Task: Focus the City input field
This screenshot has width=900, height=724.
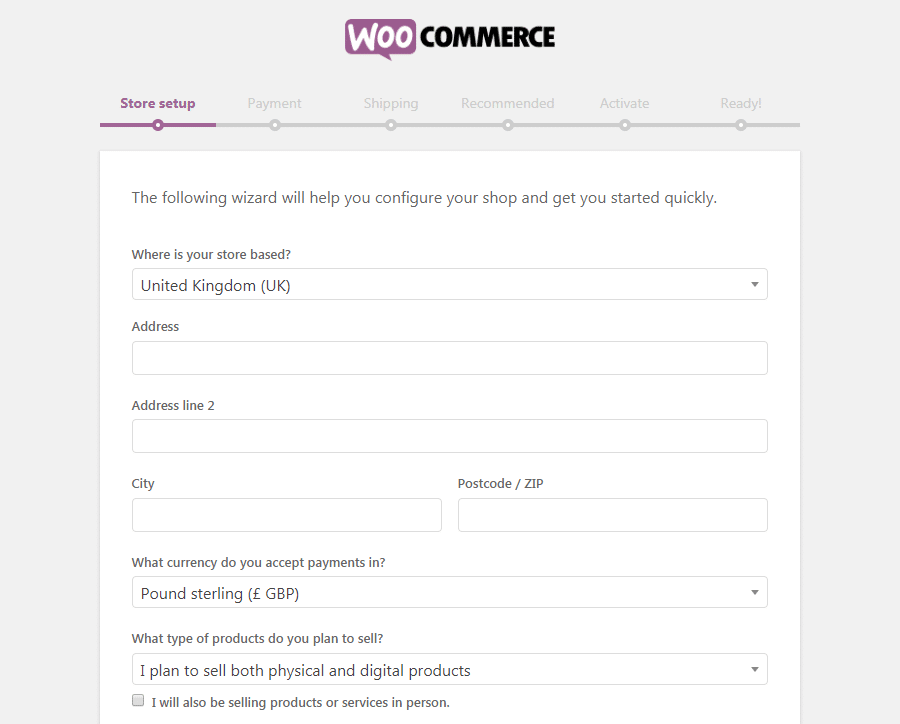Action: pos(286,515)
